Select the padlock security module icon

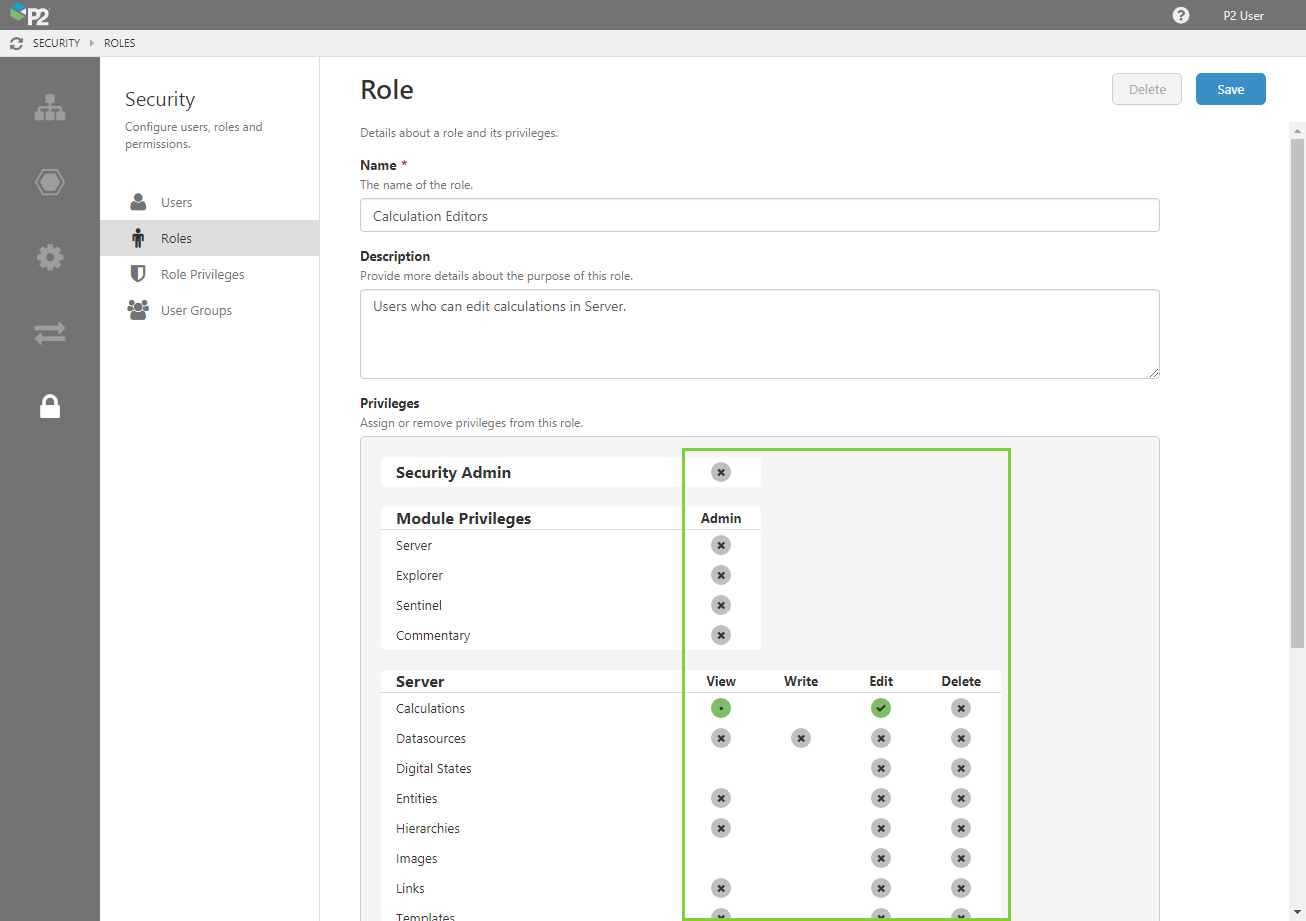point(50,406)
